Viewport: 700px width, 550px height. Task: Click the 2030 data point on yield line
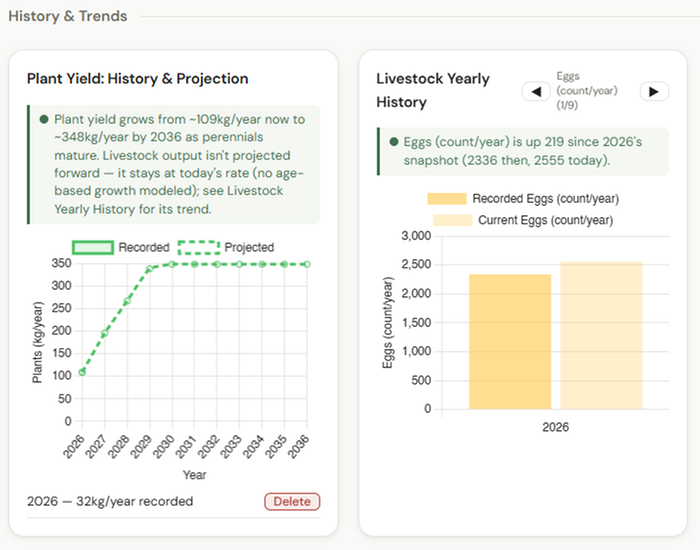tap(172, 264)
